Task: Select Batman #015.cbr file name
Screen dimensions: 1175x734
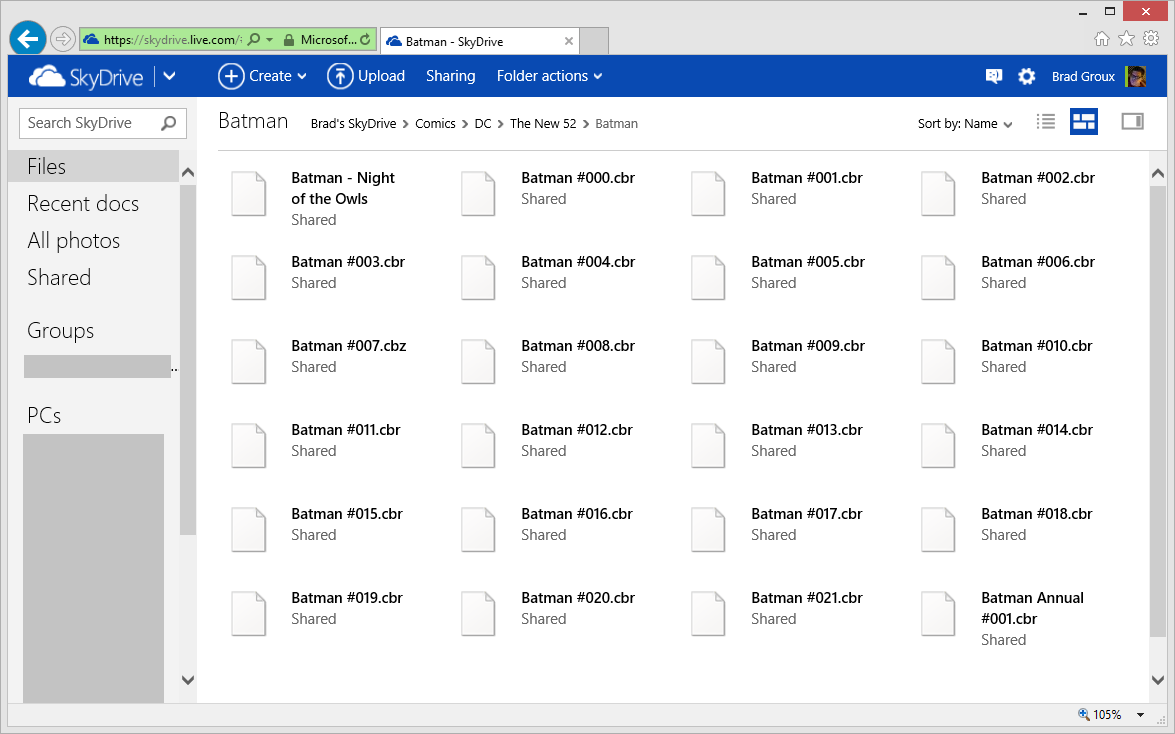Action: (347, 514)
